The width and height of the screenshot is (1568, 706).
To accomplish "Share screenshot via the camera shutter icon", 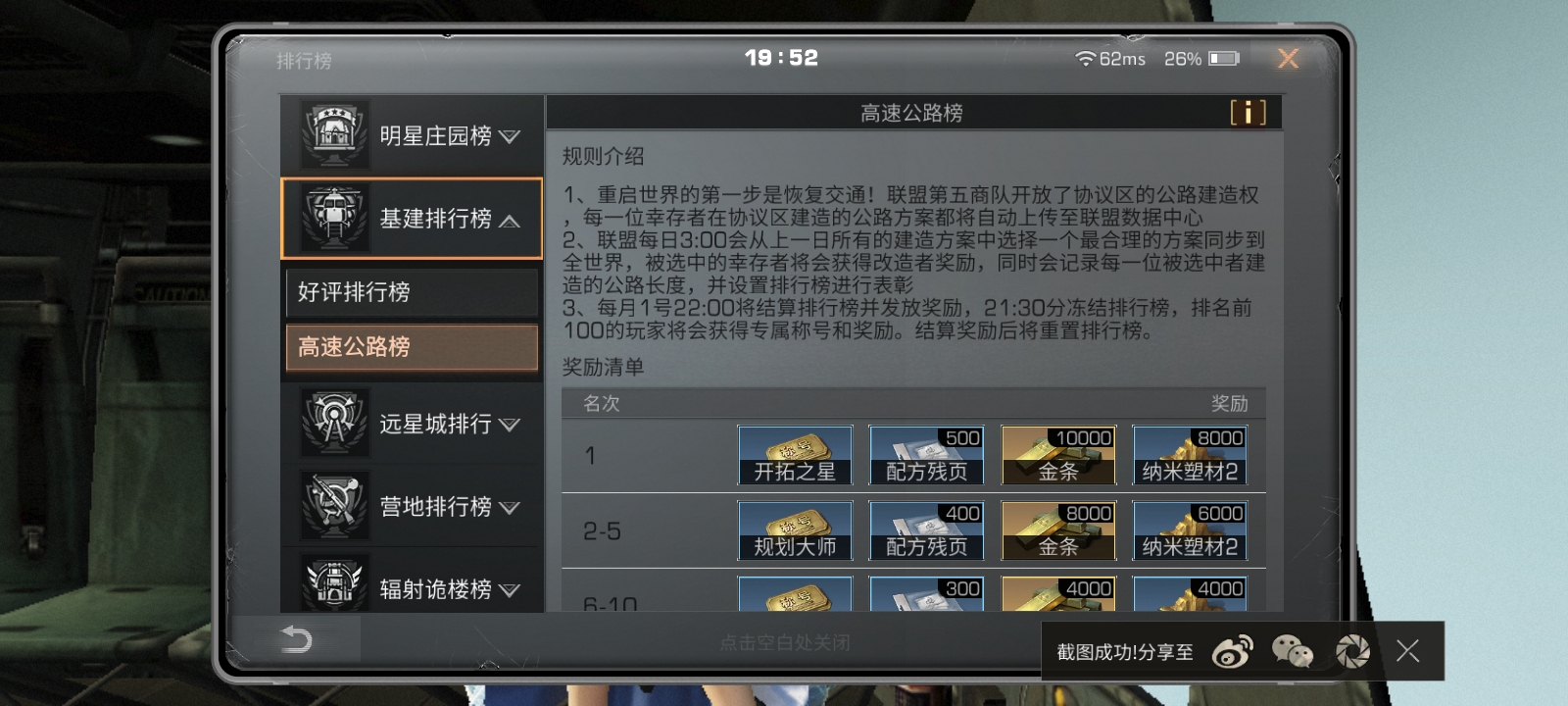I will 1353,651.
